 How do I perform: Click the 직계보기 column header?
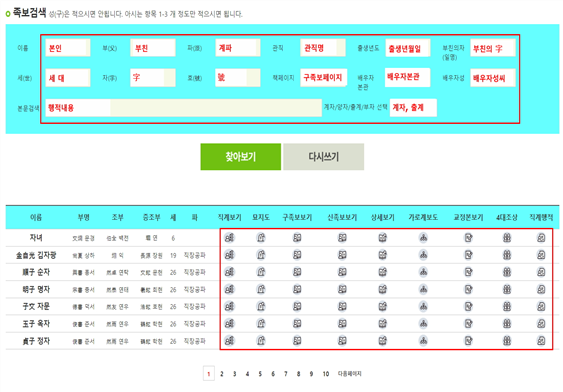coord(229,217)
